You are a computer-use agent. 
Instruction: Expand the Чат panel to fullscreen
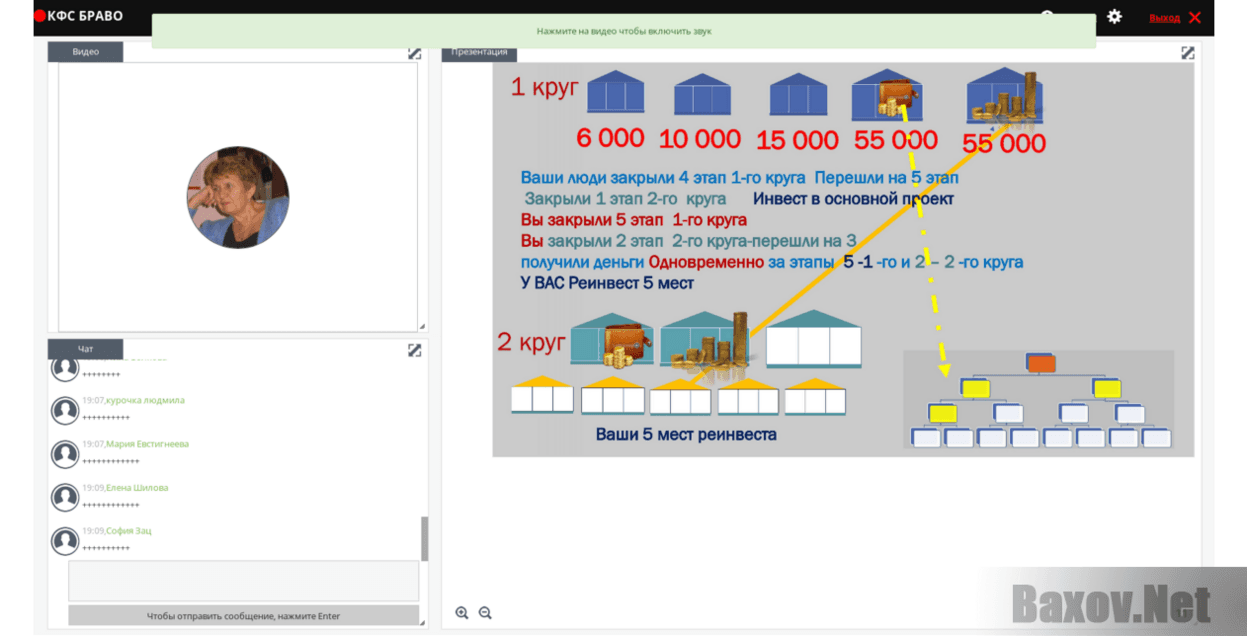pos(415,350)
